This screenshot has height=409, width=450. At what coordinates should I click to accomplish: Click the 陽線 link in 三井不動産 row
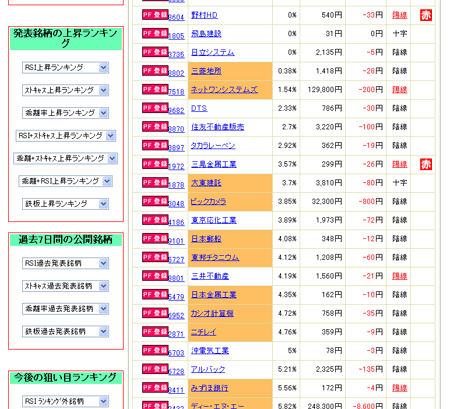[x=399, y=276]
